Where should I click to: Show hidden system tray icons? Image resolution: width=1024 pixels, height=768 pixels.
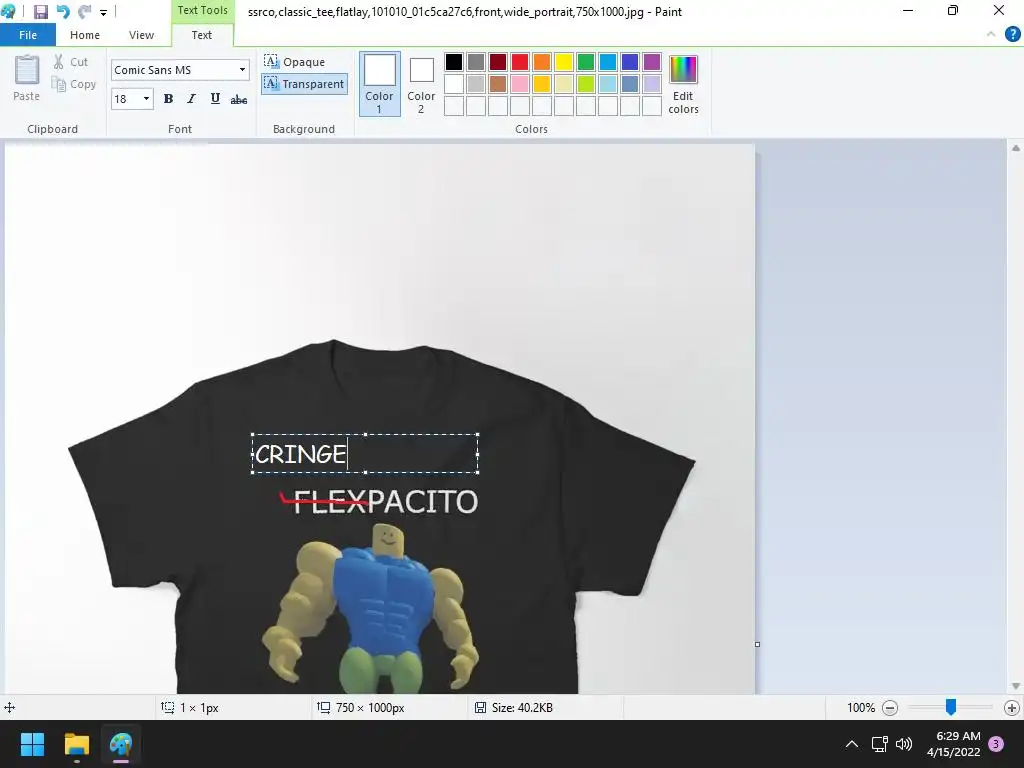(852, 744)
